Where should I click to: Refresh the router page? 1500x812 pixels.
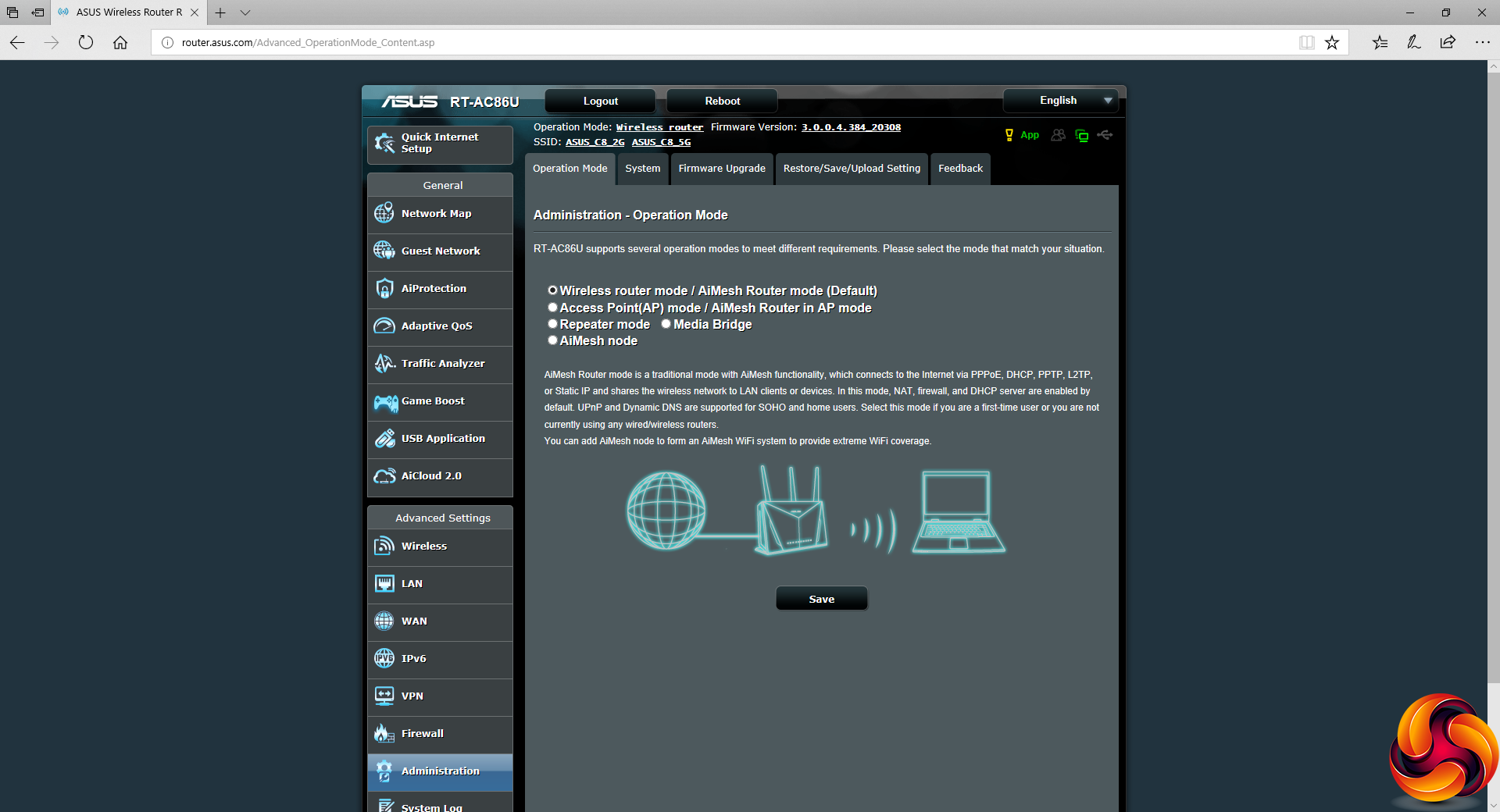86,42
